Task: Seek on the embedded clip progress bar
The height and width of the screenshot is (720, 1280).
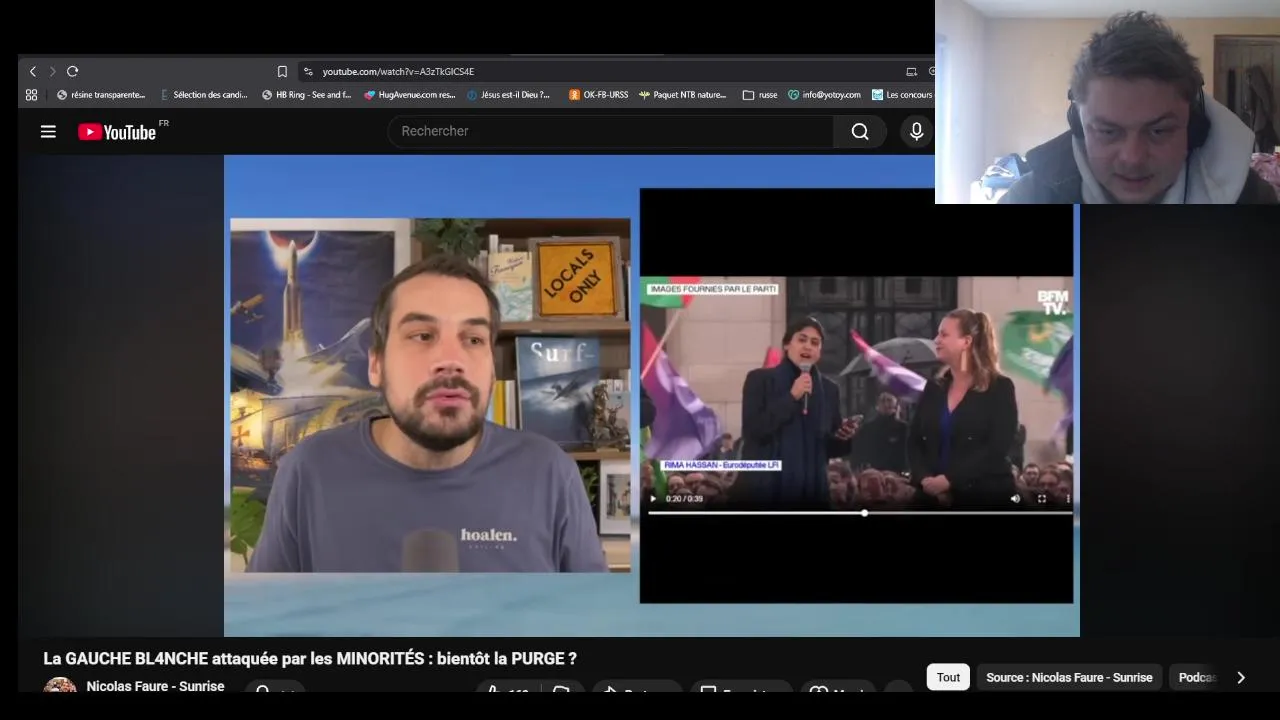Action: click(860, 513)
